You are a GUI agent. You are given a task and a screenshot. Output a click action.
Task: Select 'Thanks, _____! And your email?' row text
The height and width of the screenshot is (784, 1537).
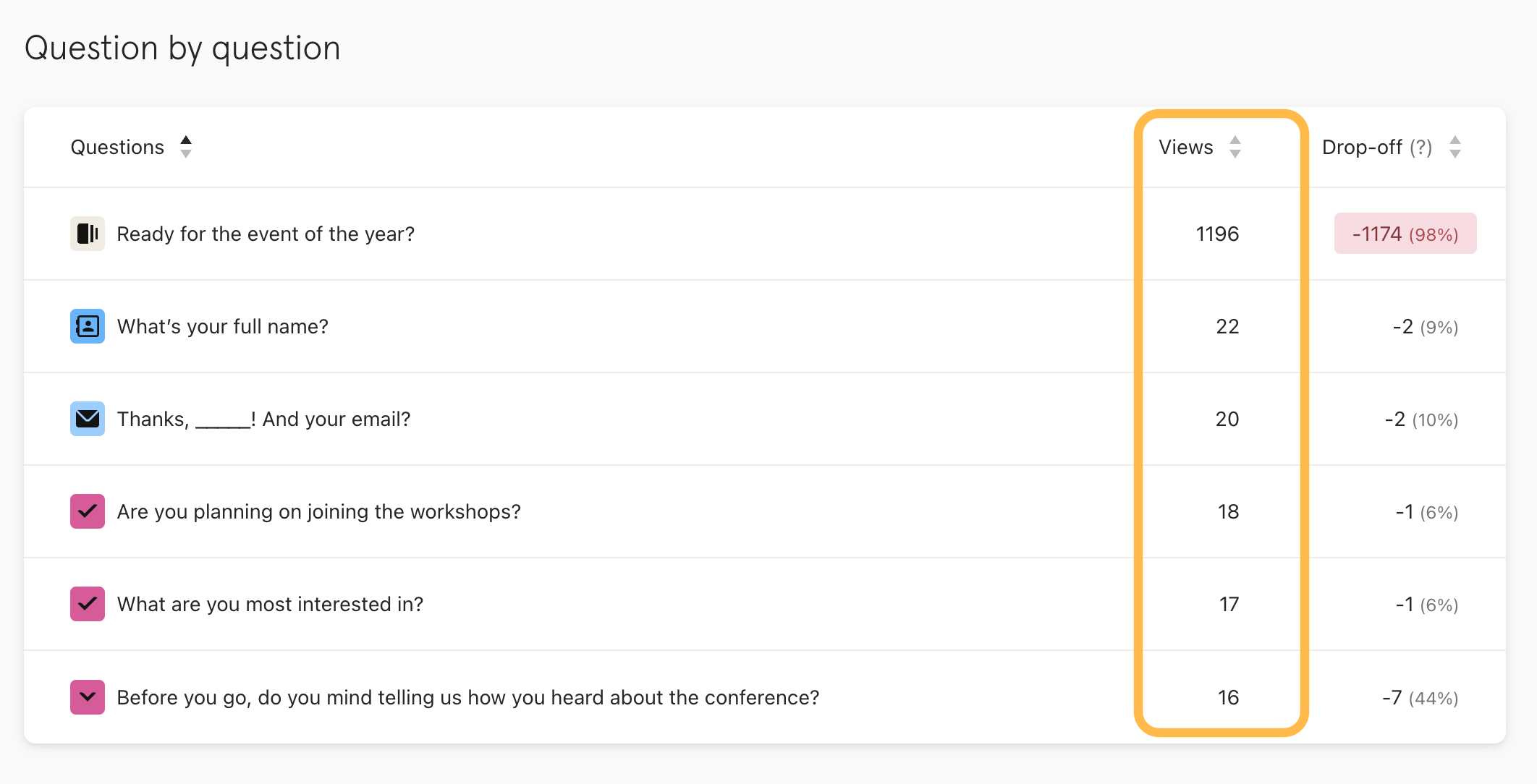coord(263,419)
